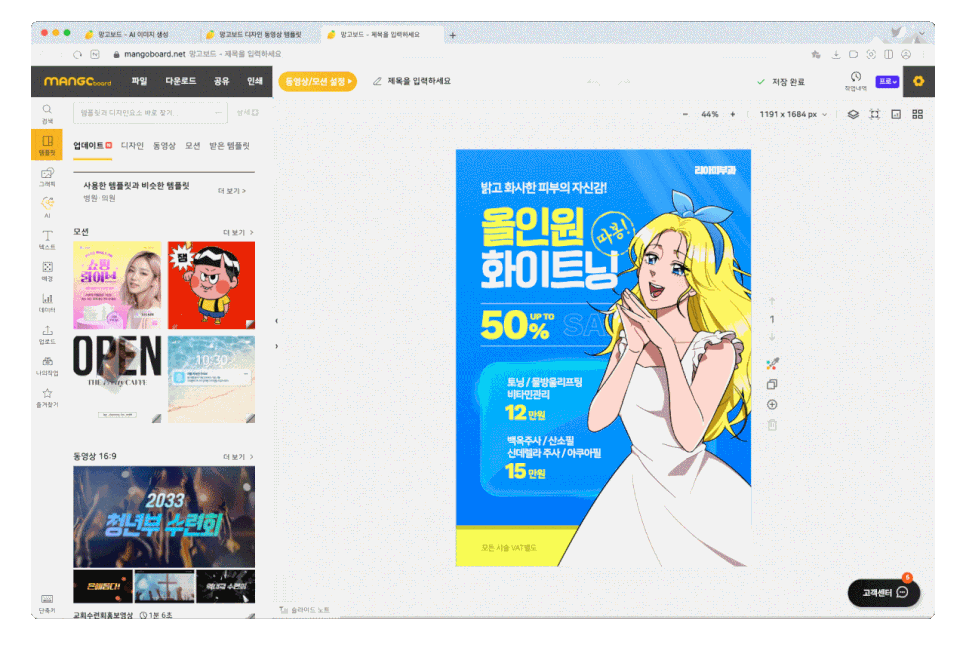Viewport: 966px width, 660px height.
Task: Open the 파일 menu
Action: (139, 81)
